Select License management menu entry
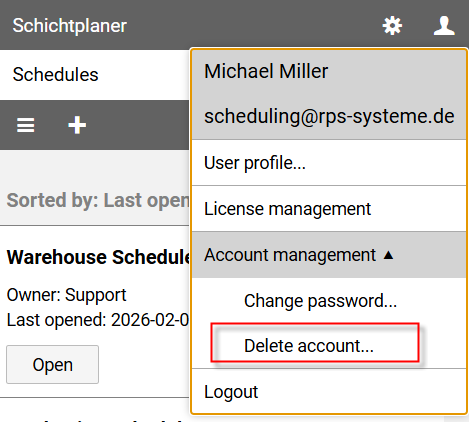The height and width of the screenshot is (422, 469). click(x=329, y=209)
